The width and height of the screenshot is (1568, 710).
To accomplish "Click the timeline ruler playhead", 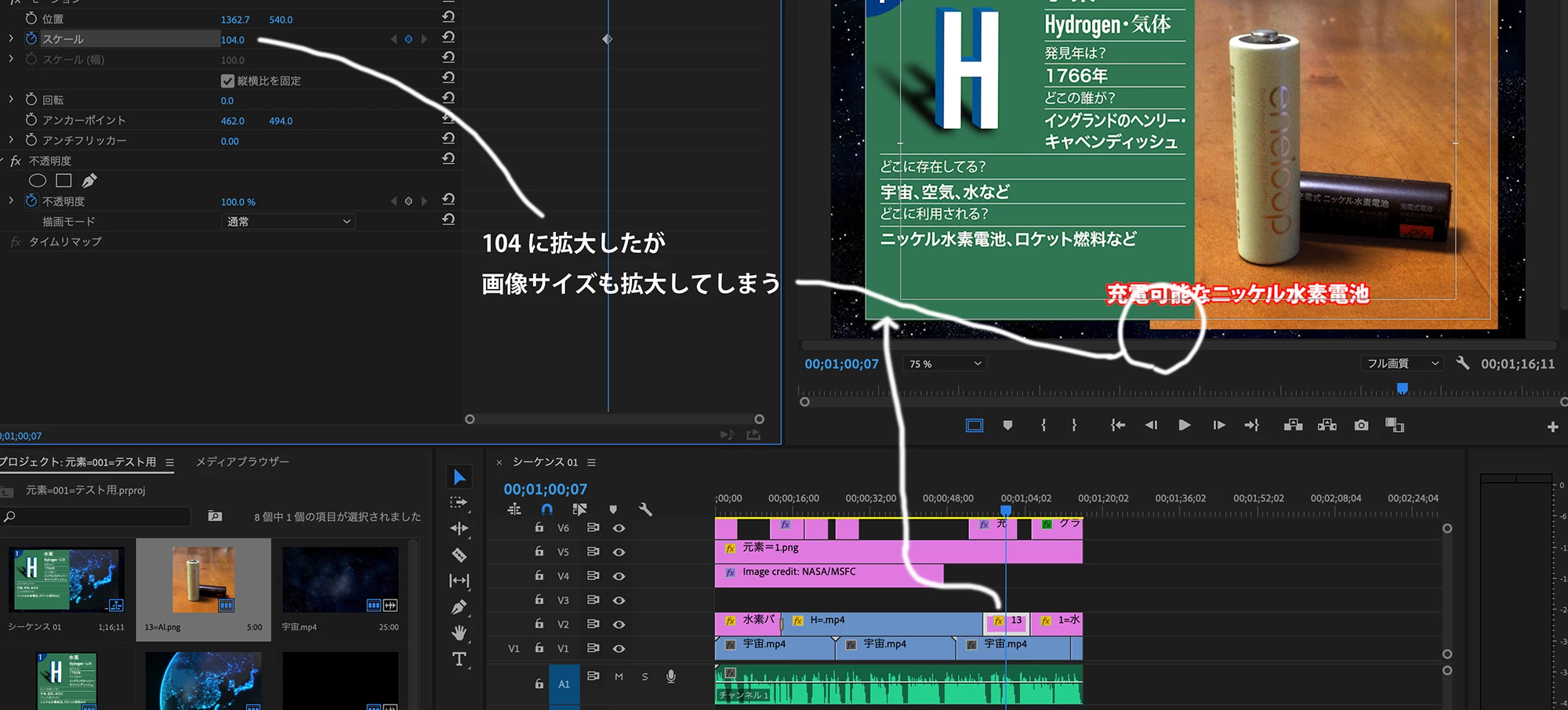I will click(1006, 510).
